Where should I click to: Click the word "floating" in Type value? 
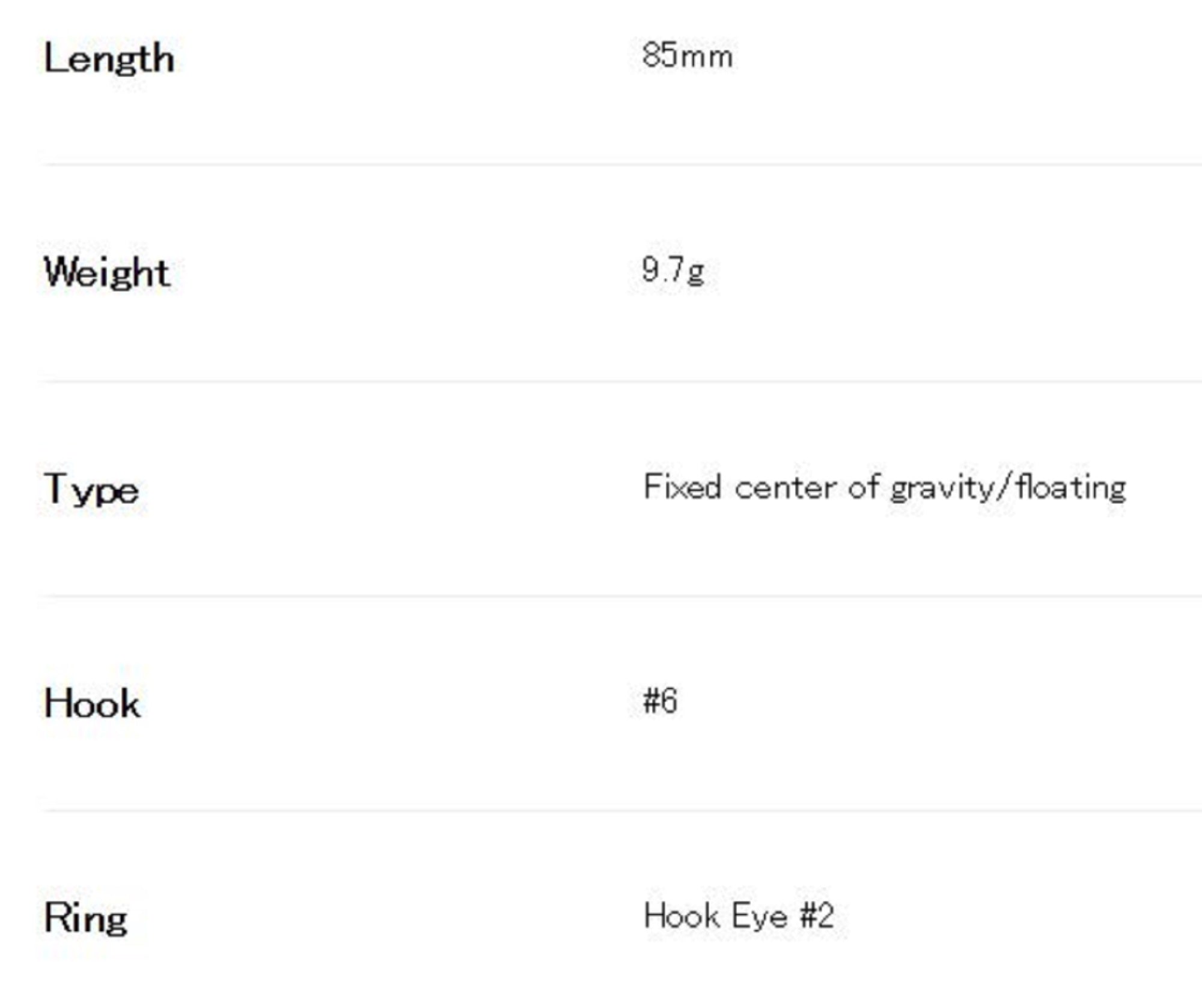[1071, 488]
